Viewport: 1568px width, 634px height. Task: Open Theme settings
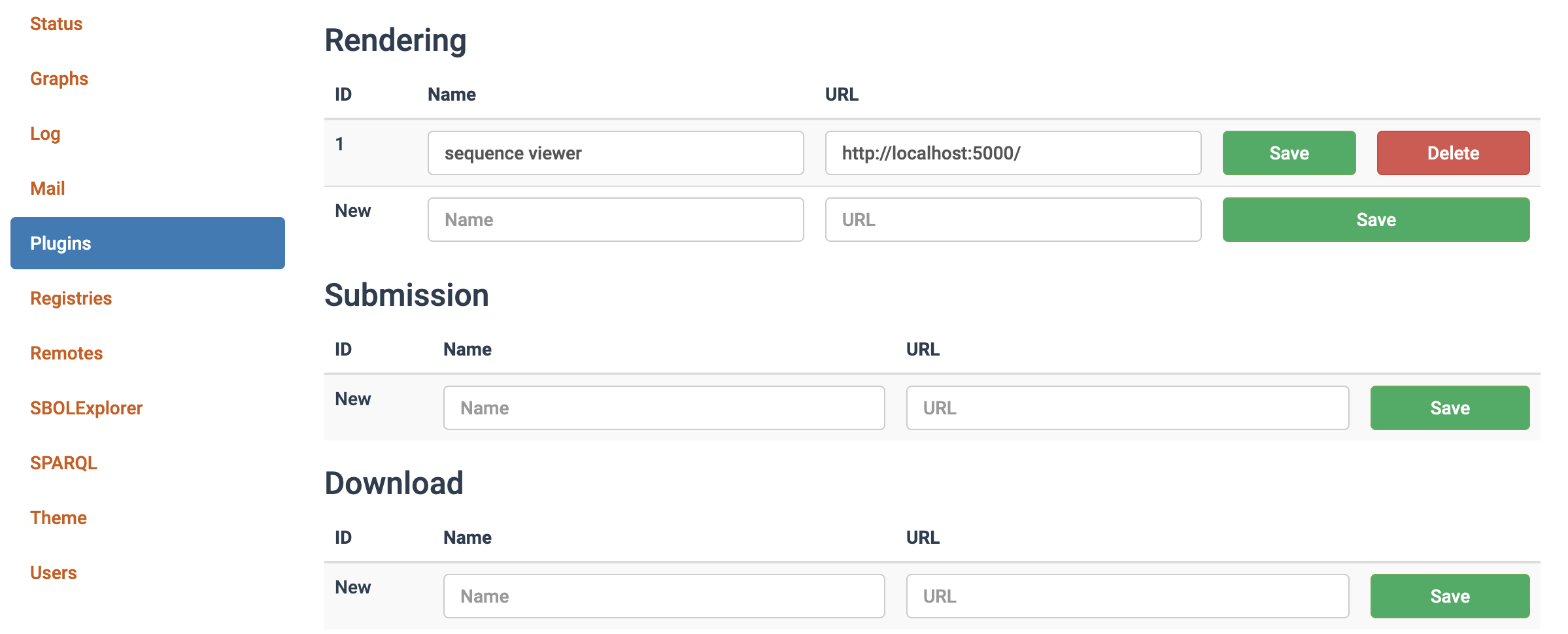(x=58, y=518)
